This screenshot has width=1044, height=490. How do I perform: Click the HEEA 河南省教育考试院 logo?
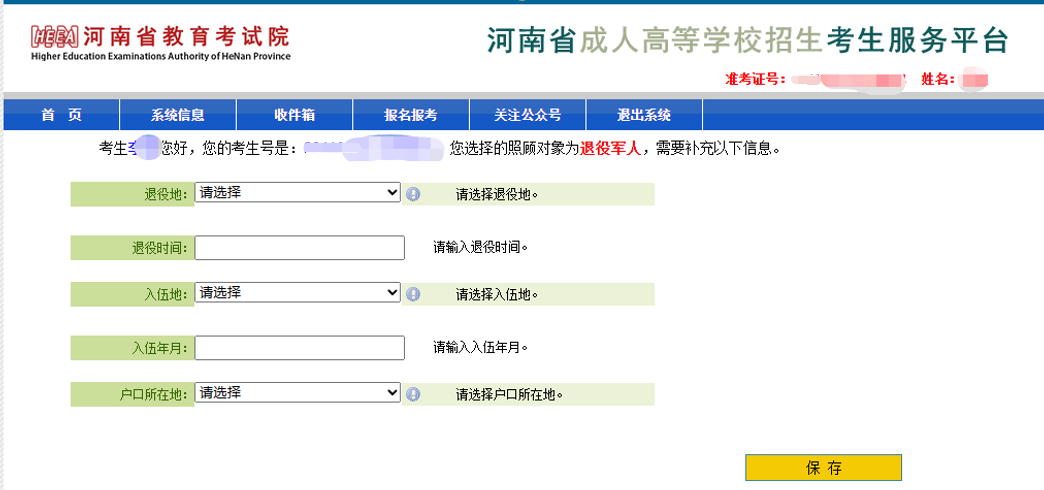161,42
